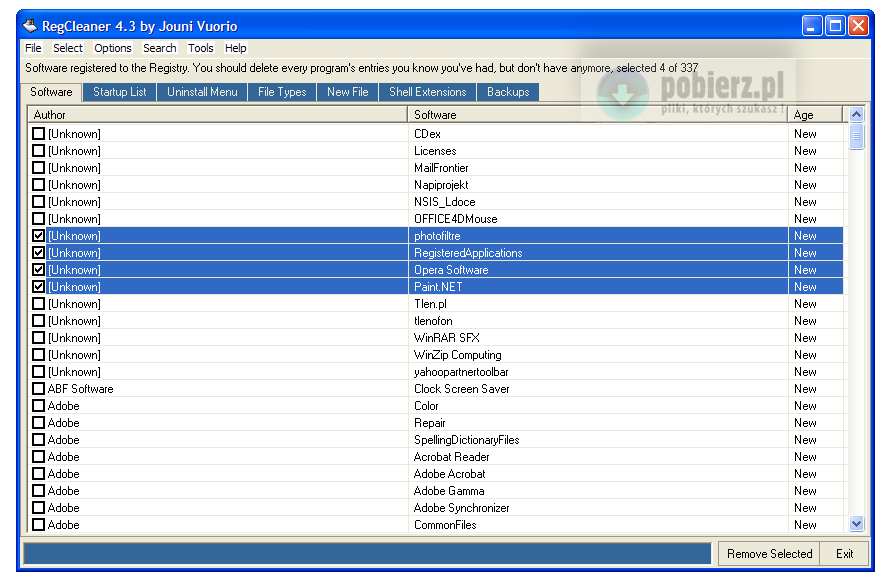Click the Exit button
The height and width of the screenshot is (588, 882).
point(844,554)
